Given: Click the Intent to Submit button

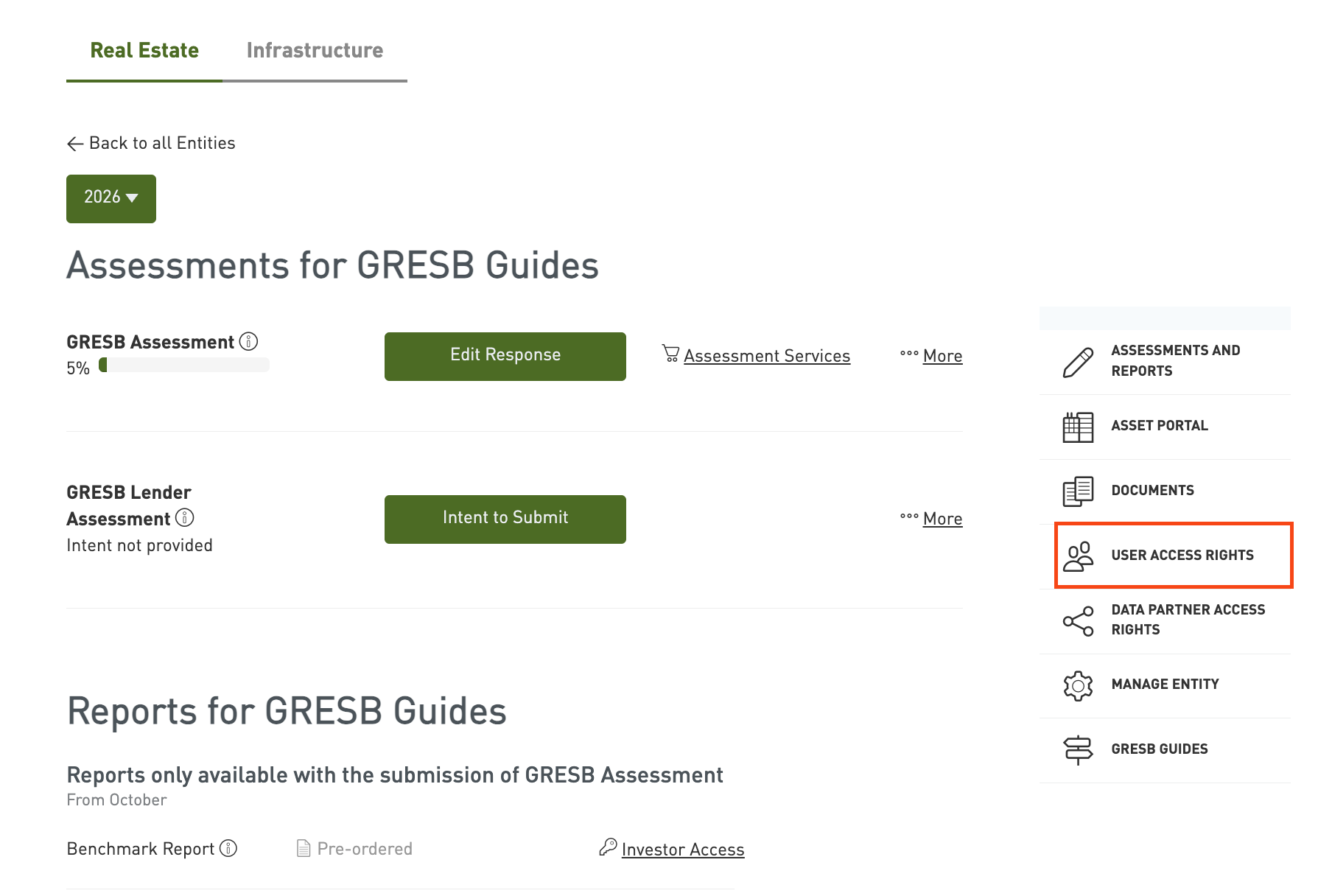Looking at the screenshot, I should [505, 519].
